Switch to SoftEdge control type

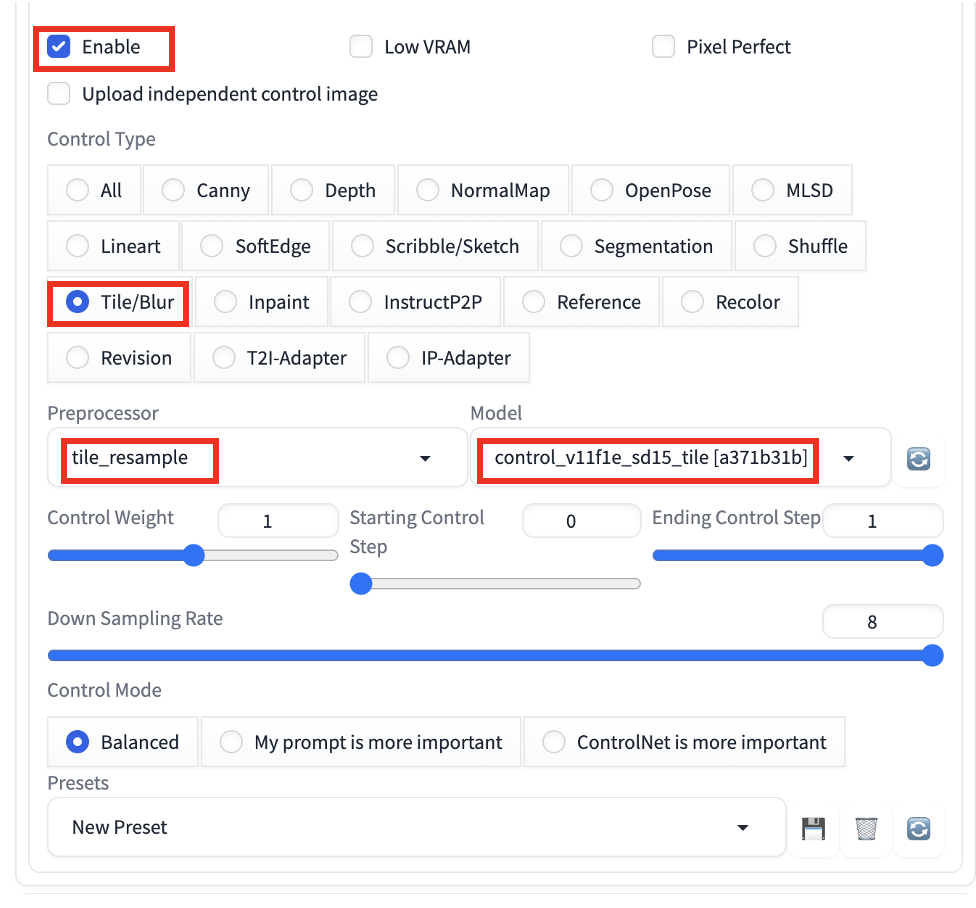(256, 246)
